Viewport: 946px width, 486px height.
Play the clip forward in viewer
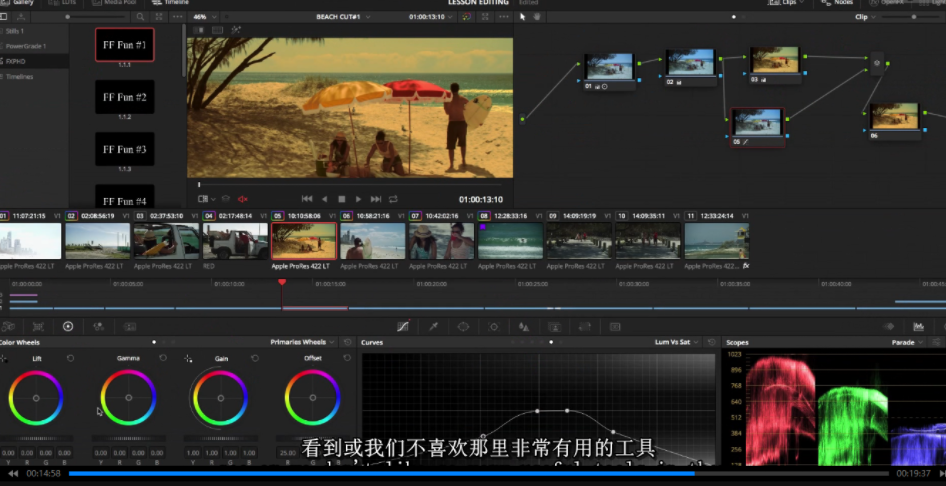[x=358, y=199]
